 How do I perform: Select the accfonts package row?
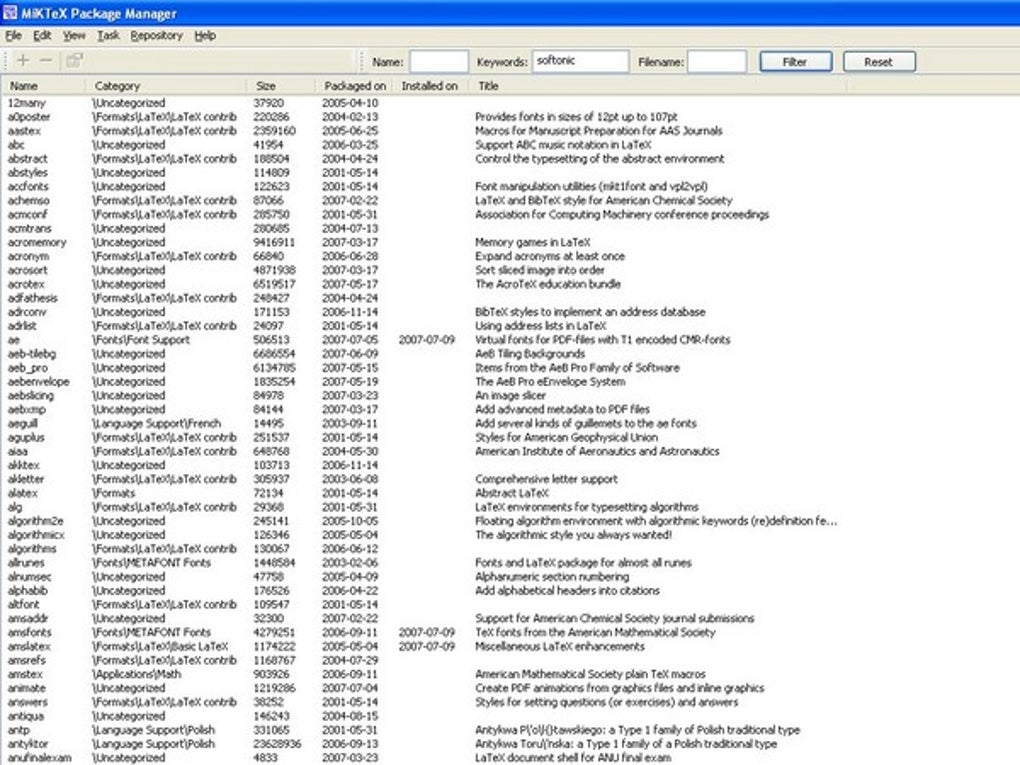423,187
